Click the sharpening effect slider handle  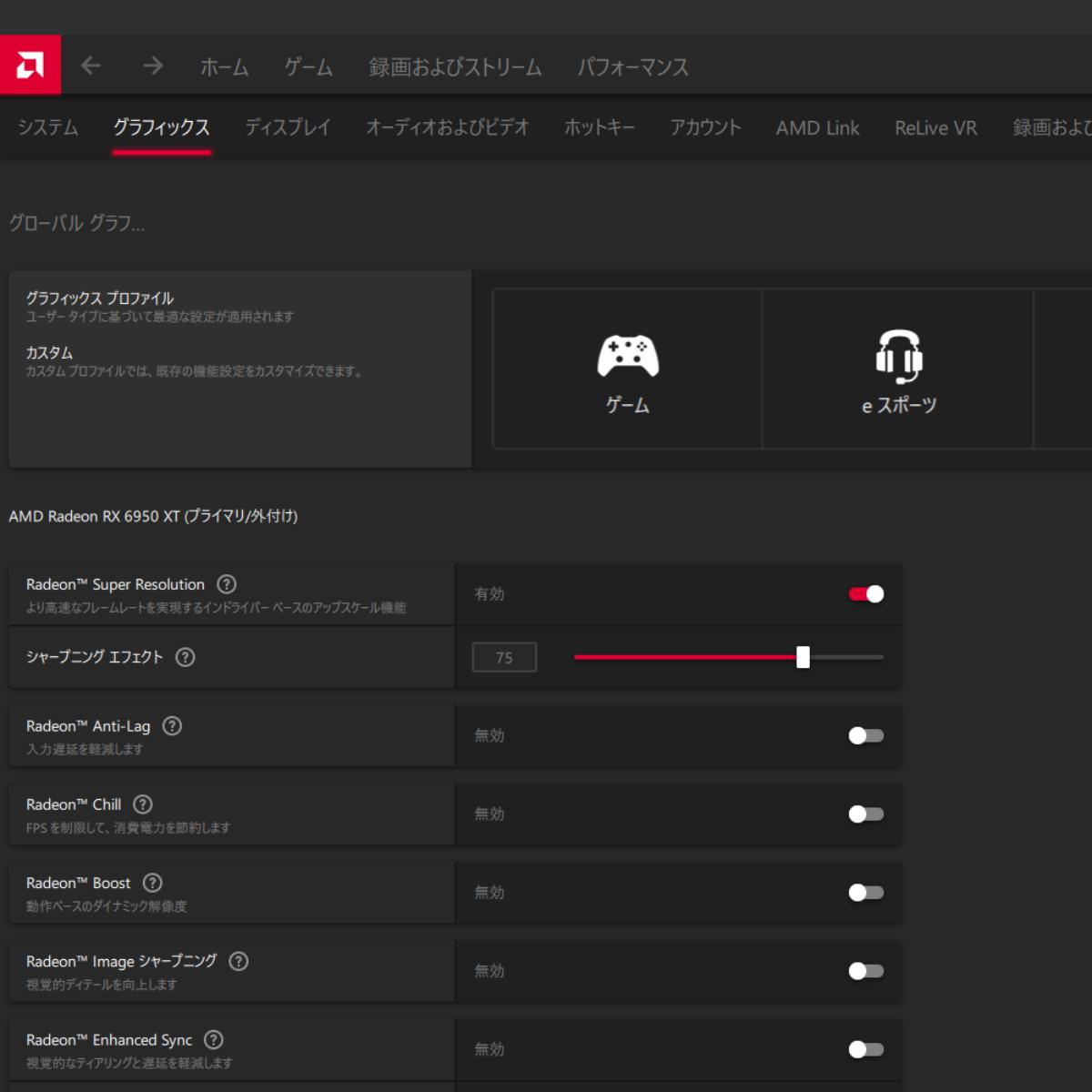803,657
